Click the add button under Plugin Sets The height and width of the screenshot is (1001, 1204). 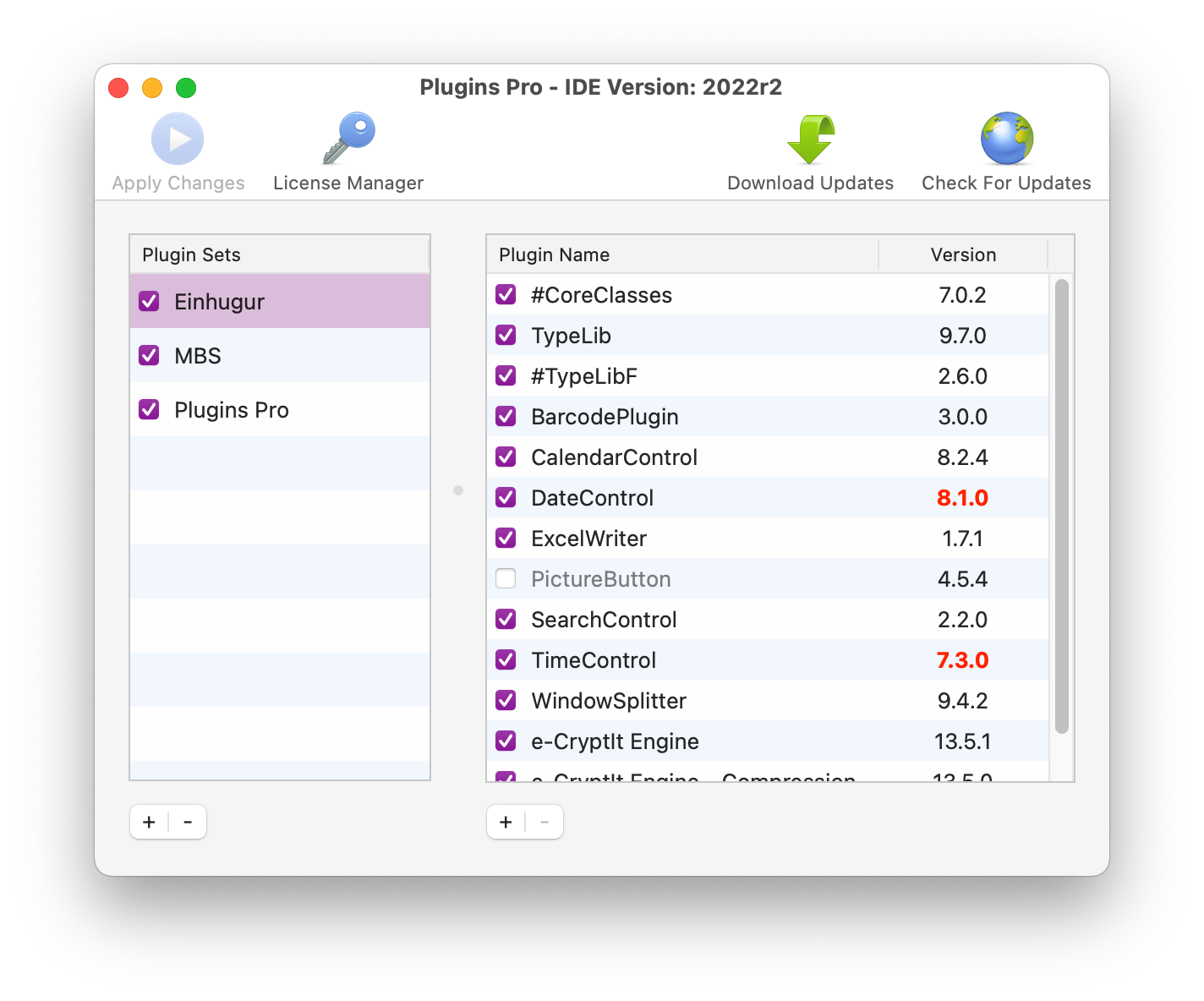point(149,821)
